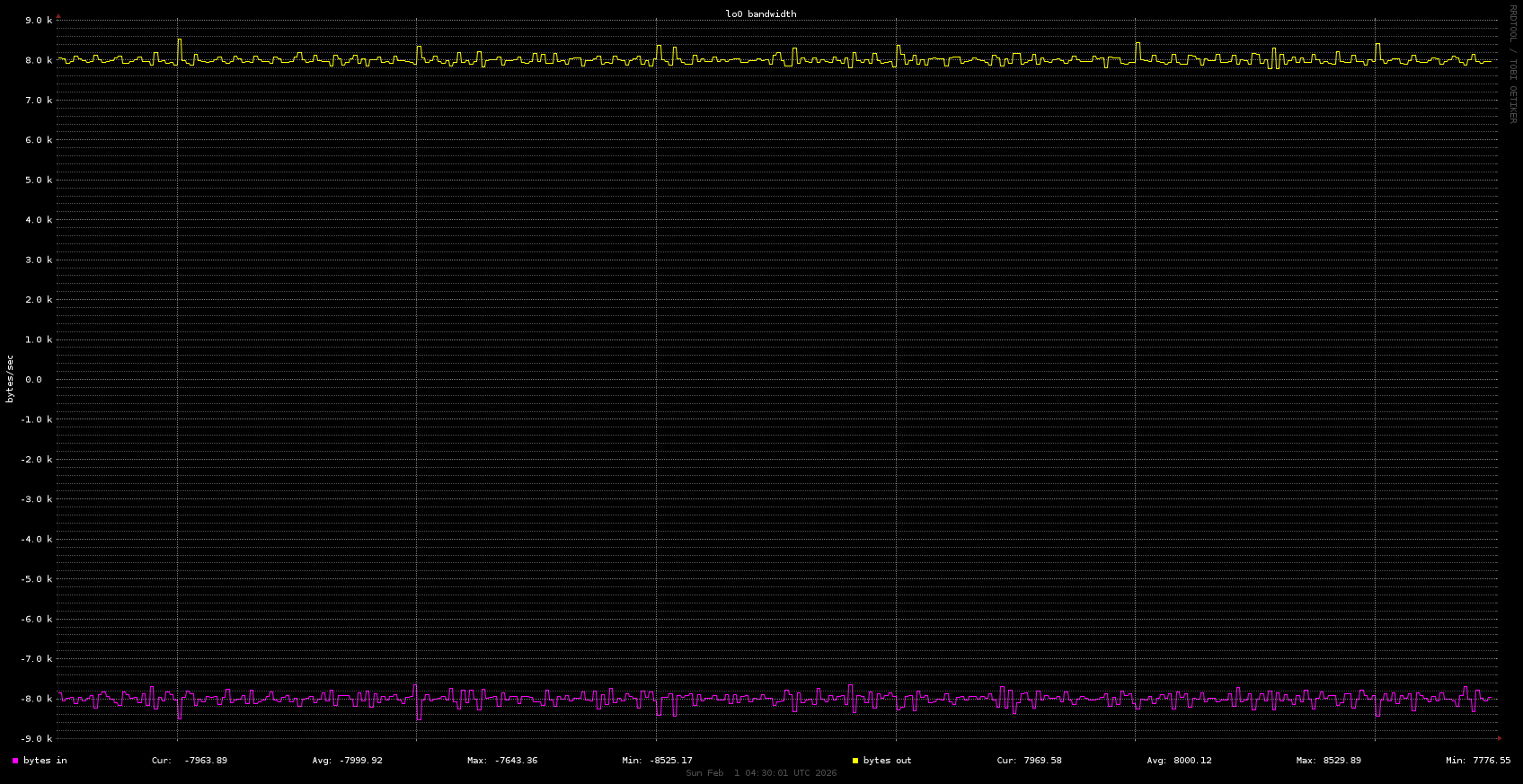Viewport: 1523px width, 784px height.
Task: Select the bytes out Max value 8529.89
Action: tap(1341, 761)
